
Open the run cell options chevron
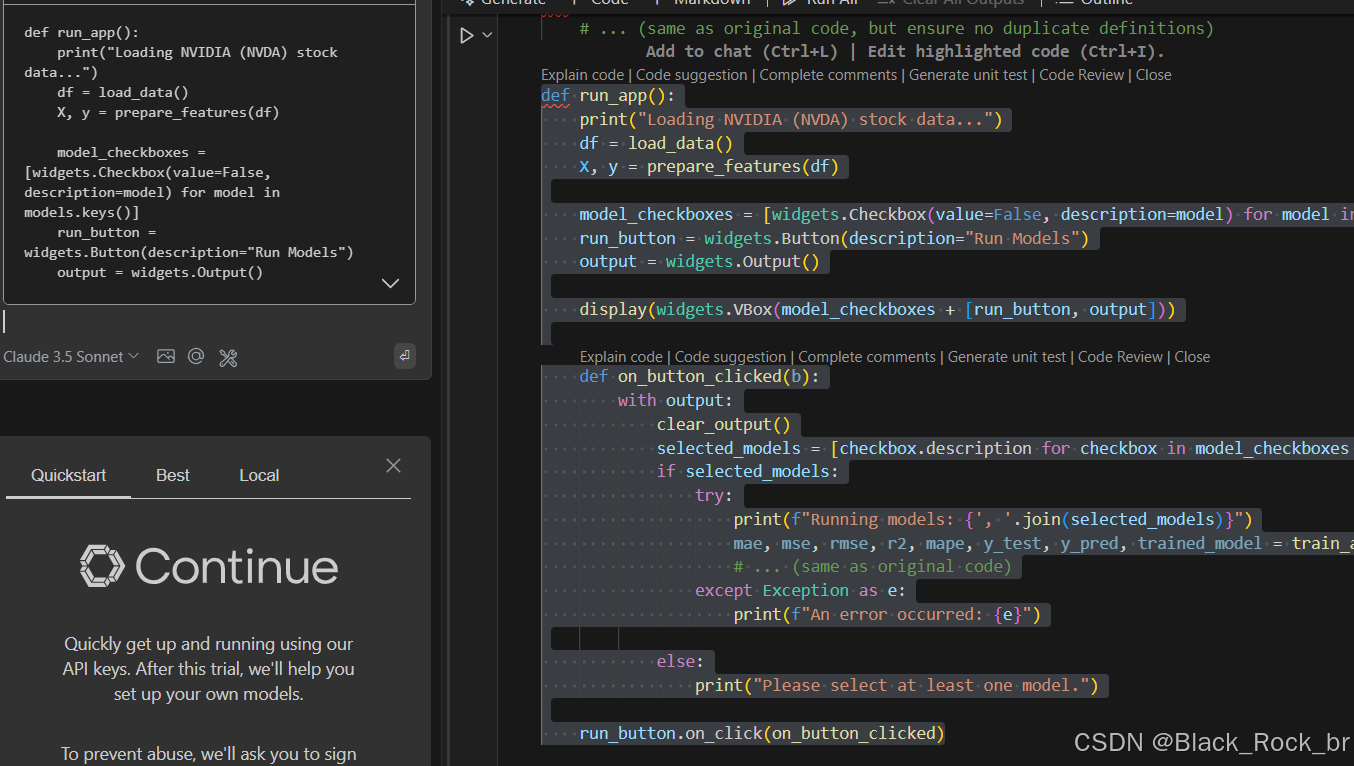[x=487, y=34]
